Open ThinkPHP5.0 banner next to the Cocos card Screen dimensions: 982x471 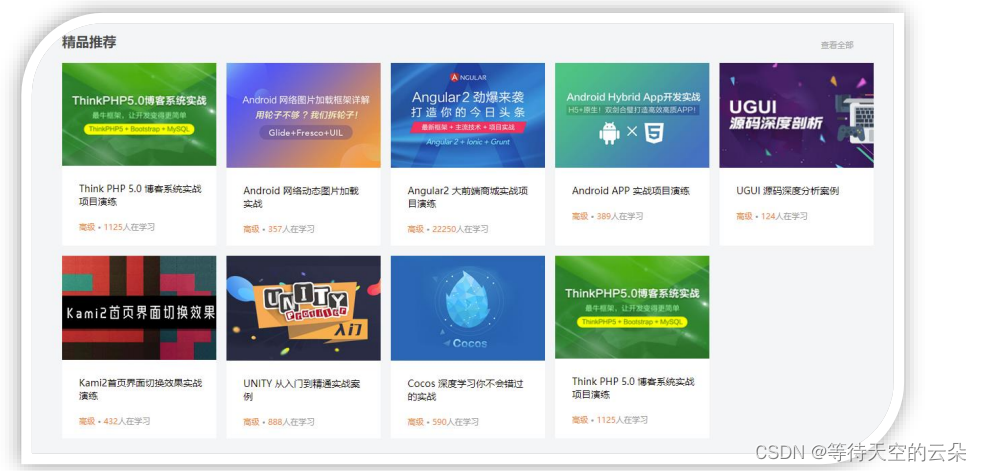632,307
